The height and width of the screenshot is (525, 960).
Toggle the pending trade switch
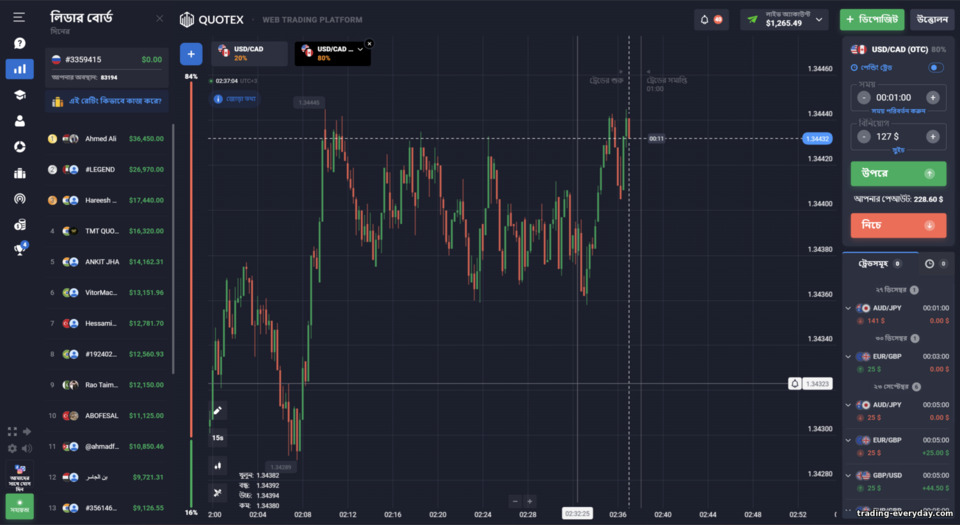(x=936, y=67)
